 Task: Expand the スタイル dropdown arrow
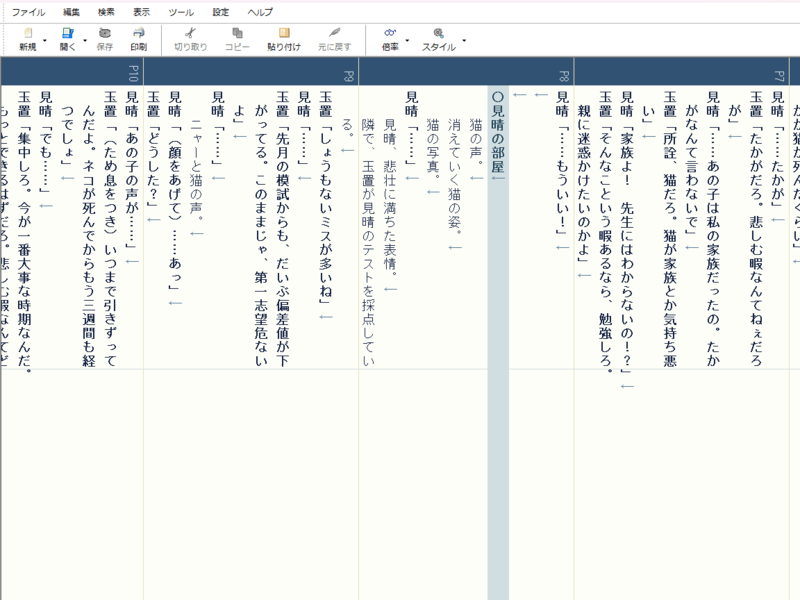(x=463, y=41)
